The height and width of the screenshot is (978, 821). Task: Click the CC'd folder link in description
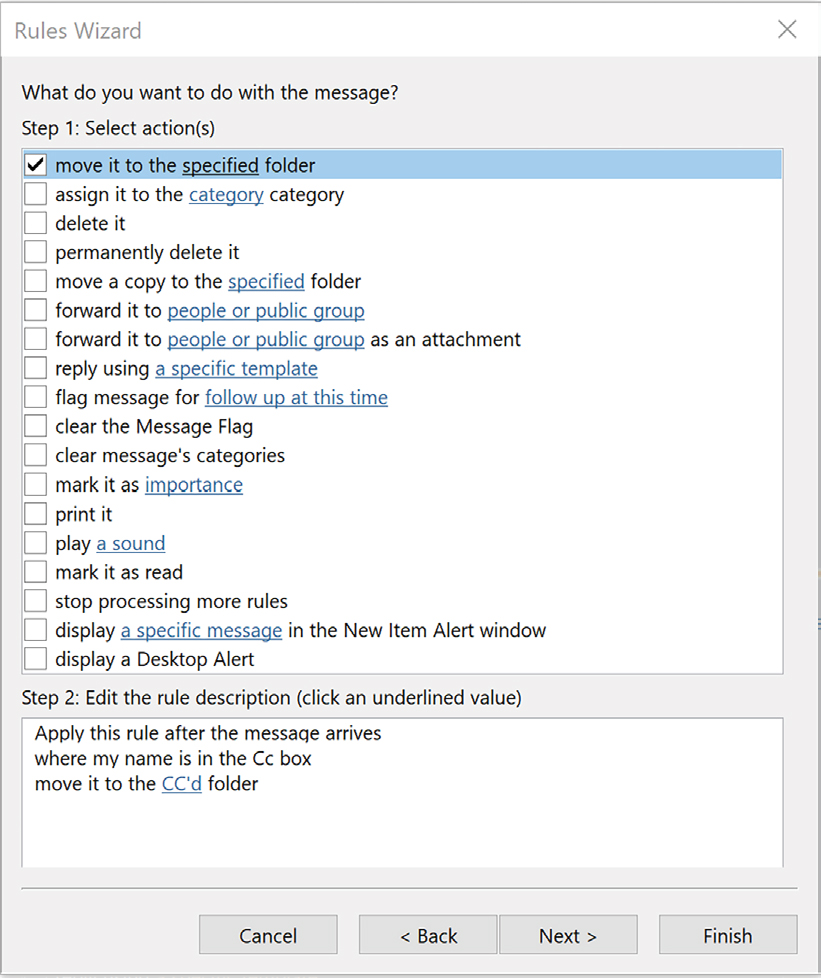point(181,784)
